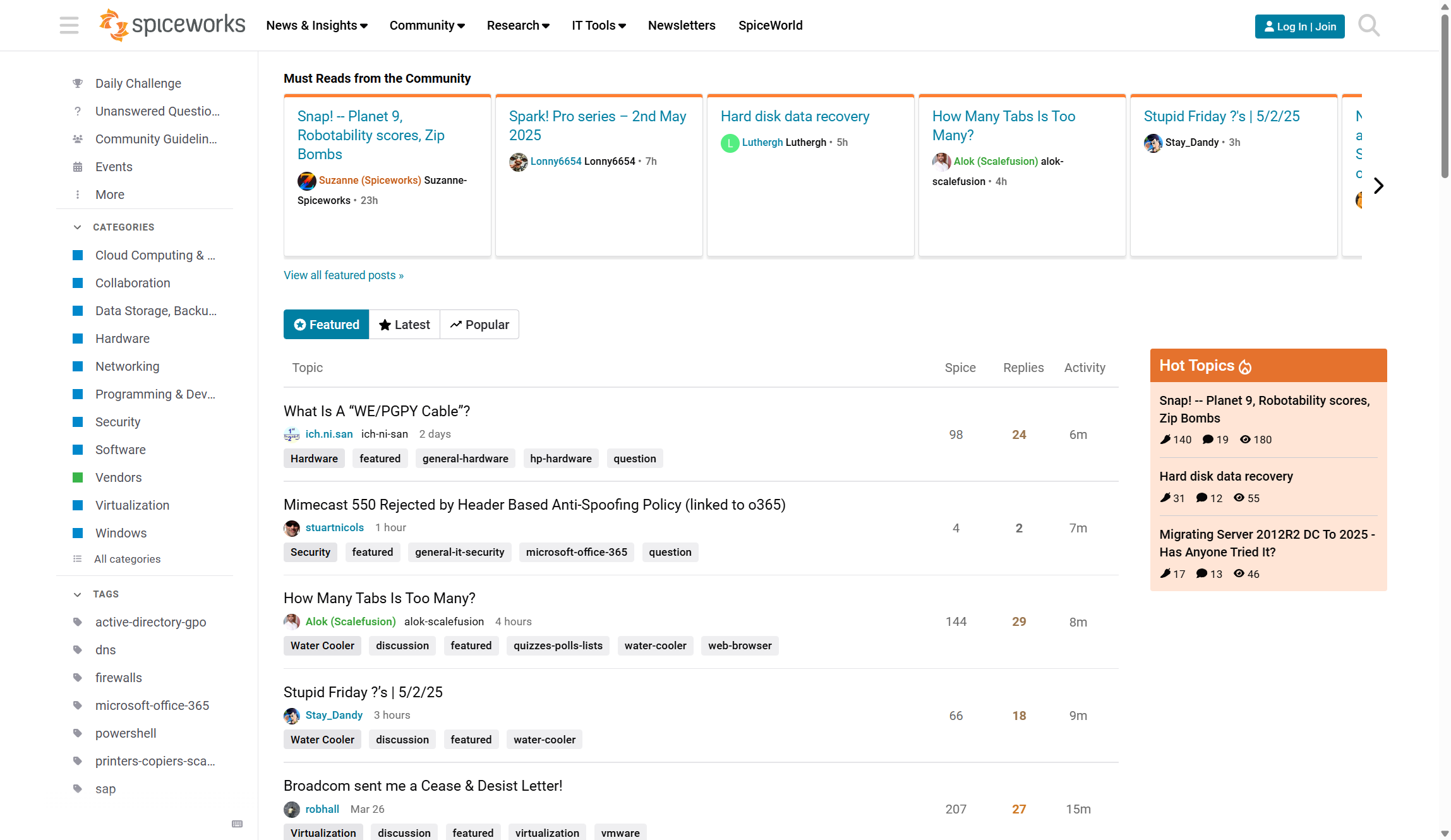The width and height of the screenshot is (1451, 840).
Task: Select the Hardware blue category swatch
Action: [78, 339]
